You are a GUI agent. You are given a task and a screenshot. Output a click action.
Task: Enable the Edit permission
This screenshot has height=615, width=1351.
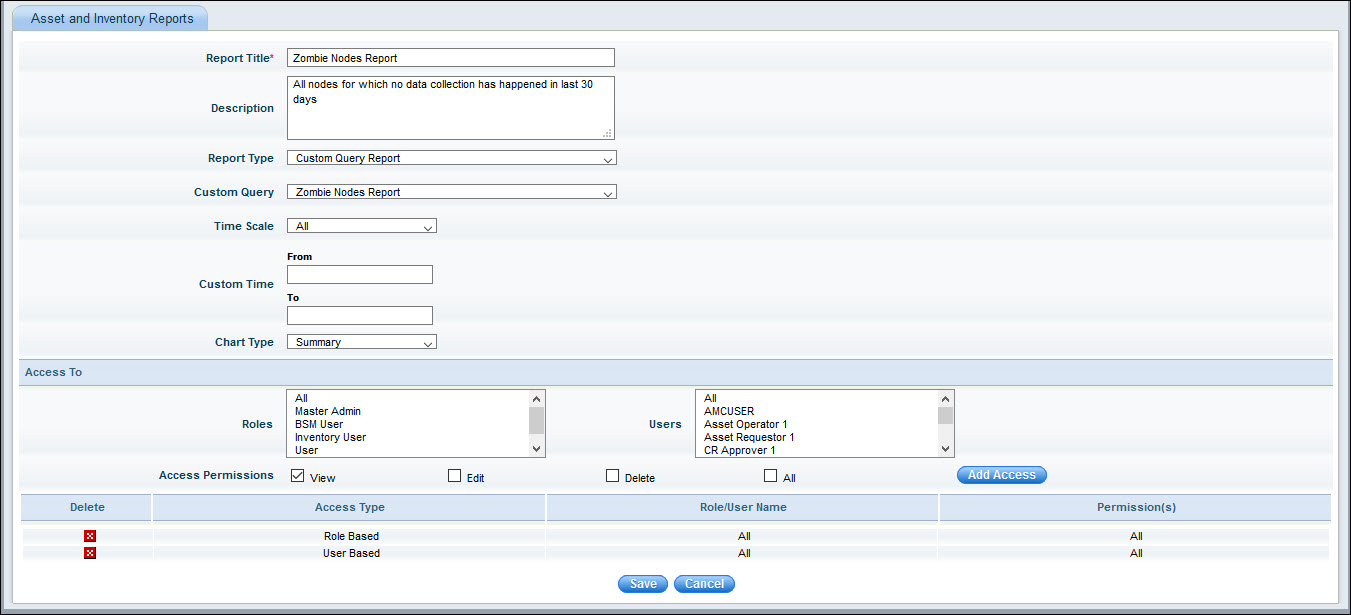point(453,476)
